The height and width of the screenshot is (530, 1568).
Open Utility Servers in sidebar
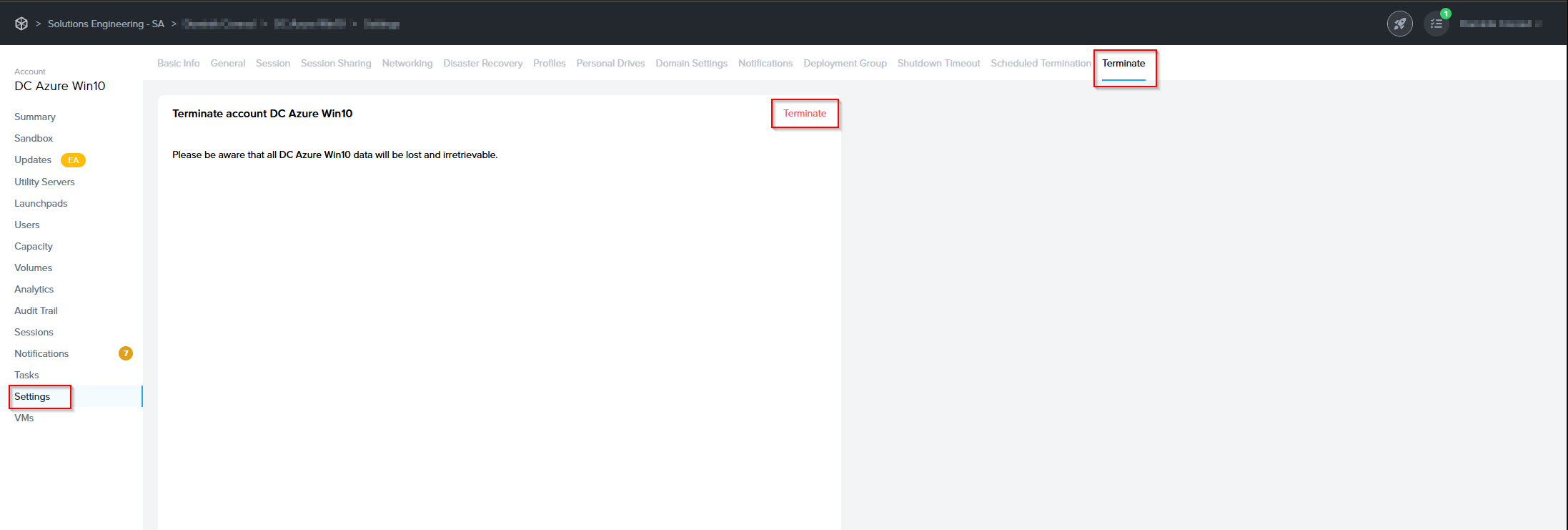coord(44,182)
